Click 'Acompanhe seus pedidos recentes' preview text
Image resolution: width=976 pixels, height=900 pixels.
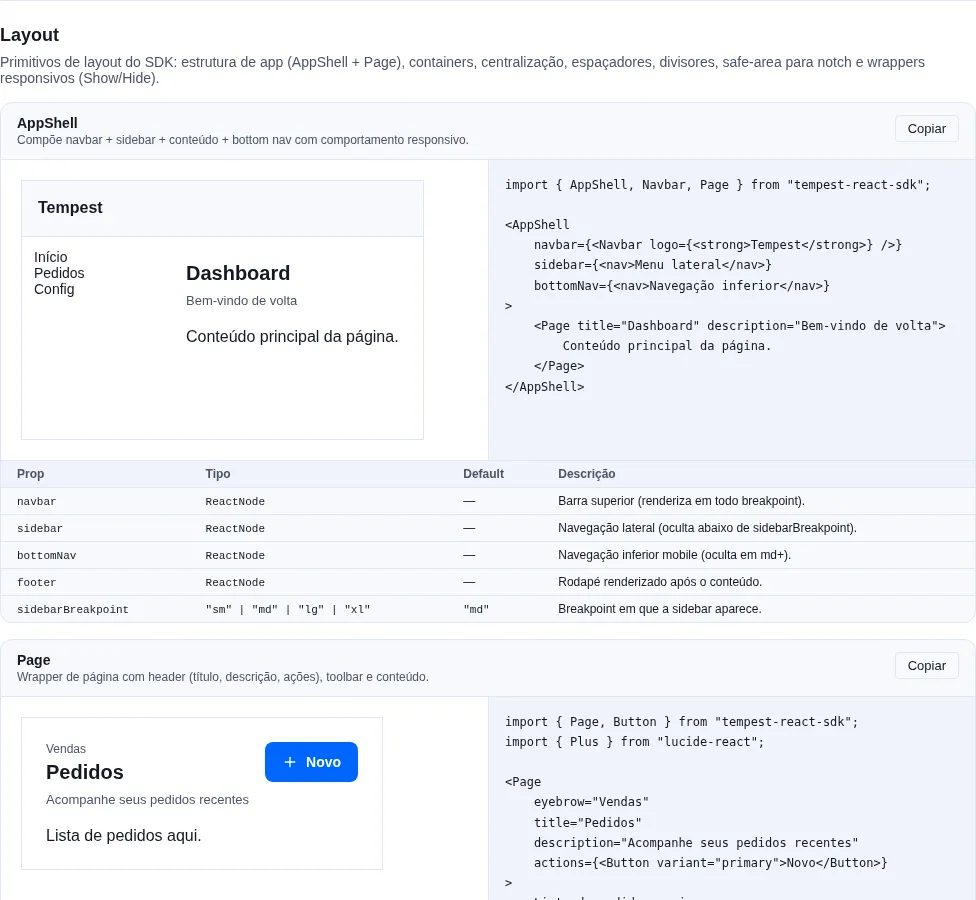click(148, 800)
